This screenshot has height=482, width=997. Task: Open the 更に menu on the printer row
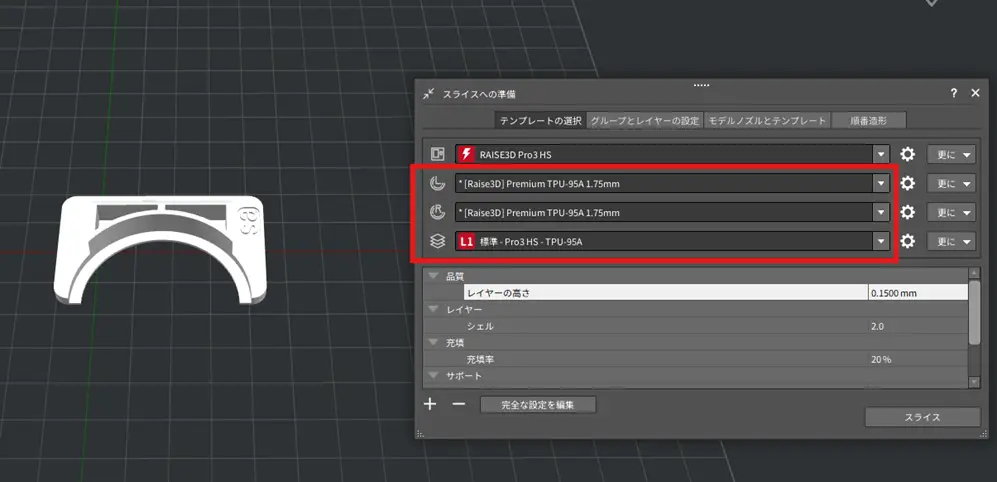tap(951, 154)
